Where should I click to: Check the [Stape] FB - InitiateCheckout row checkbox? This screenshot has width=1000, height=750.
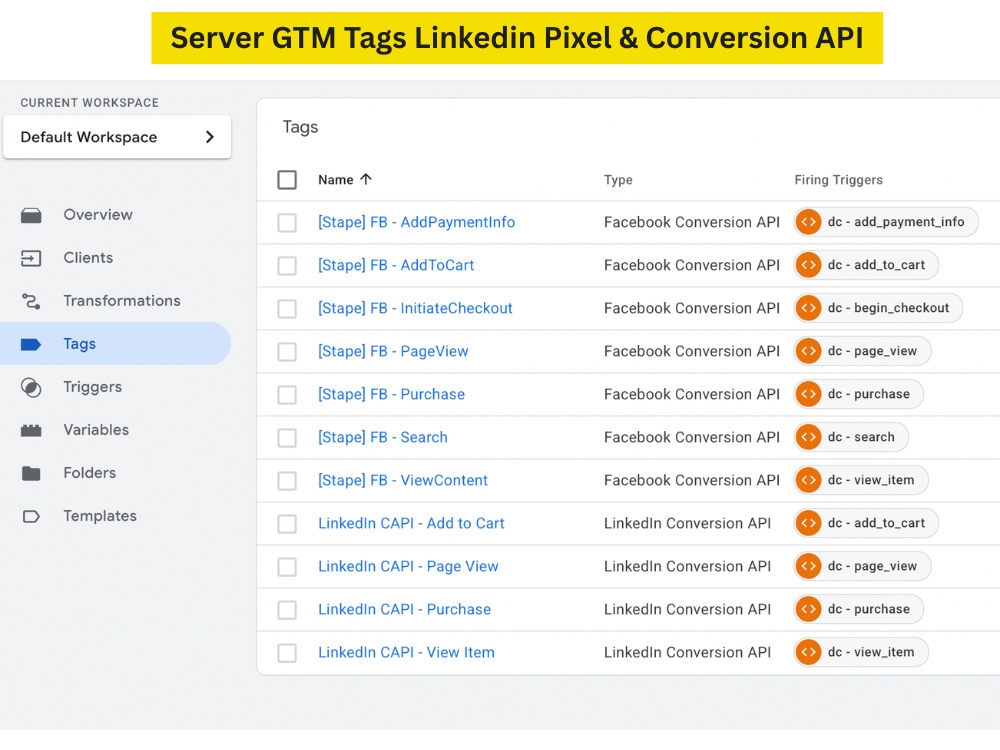click(287, 309)
